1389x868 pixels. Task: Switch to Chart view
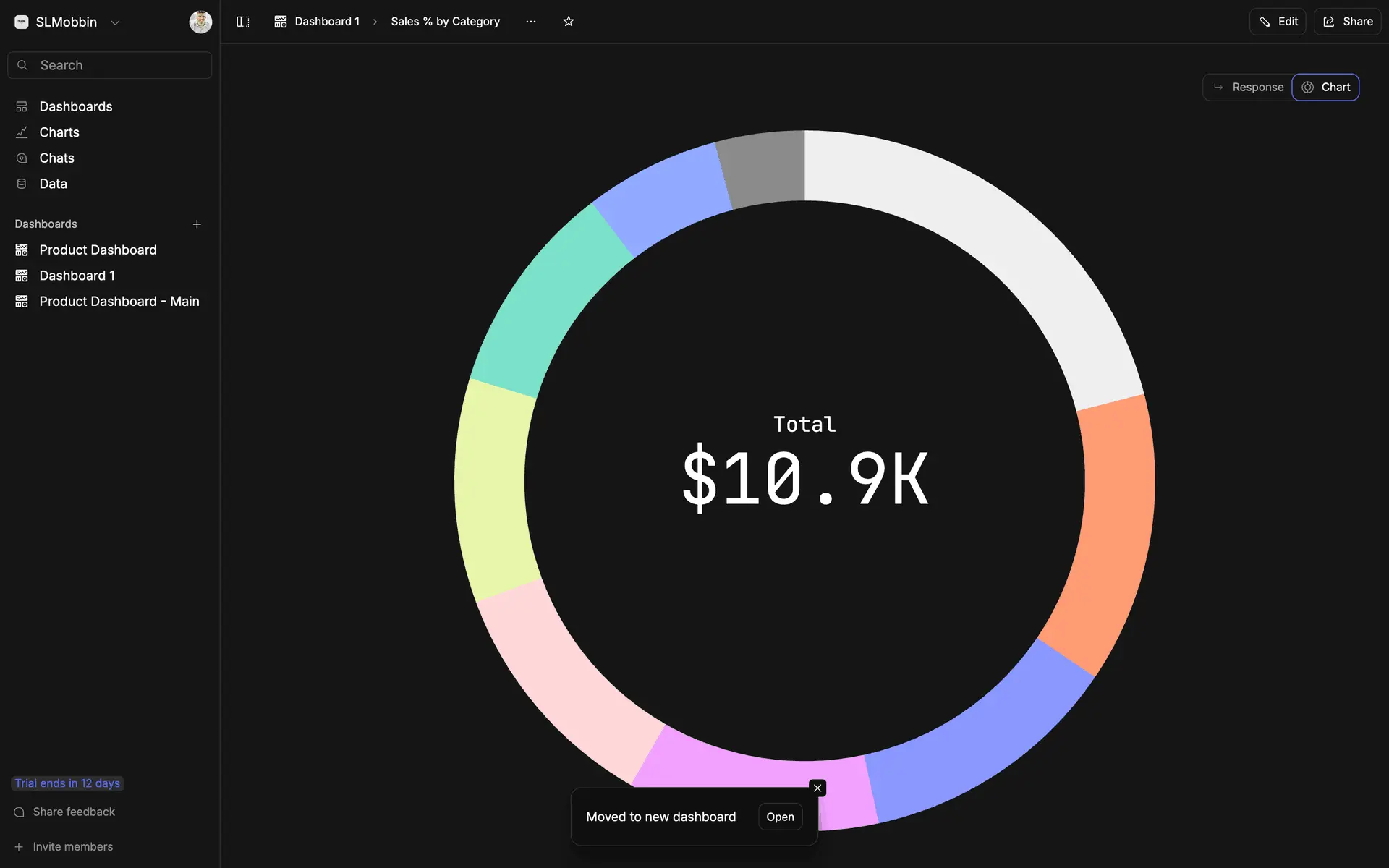1326,88
